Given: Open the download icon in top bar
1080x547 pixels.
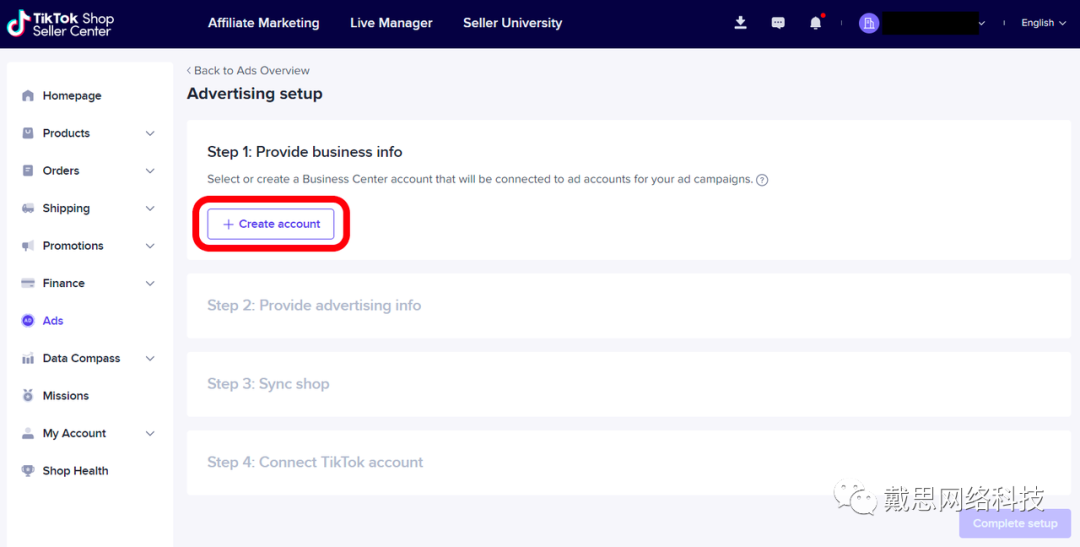Looking at the screenshot, I should (740, 23).
